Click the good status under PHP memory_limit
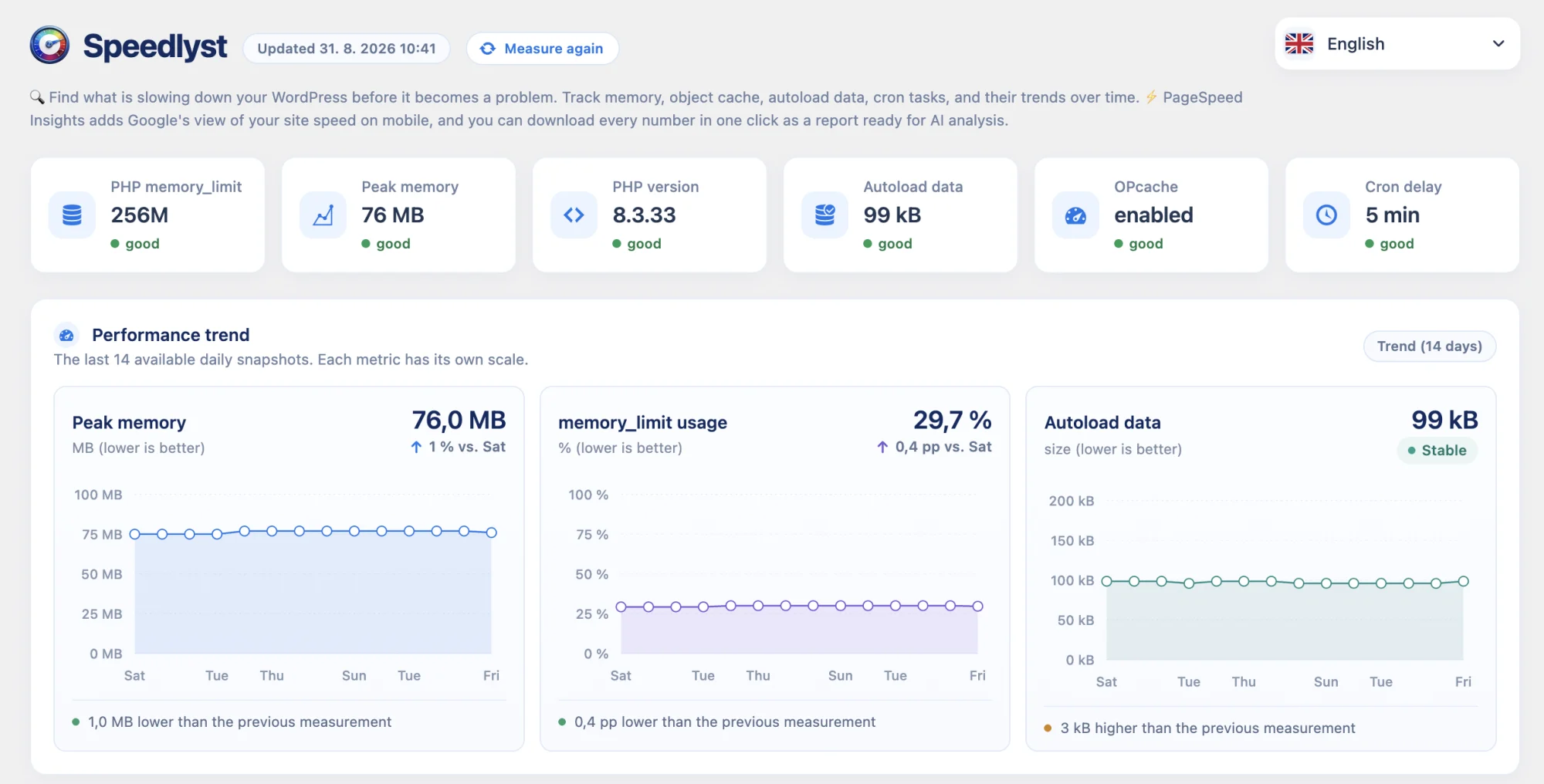This screenshot has height=784, width=1544. click(135, 244)
